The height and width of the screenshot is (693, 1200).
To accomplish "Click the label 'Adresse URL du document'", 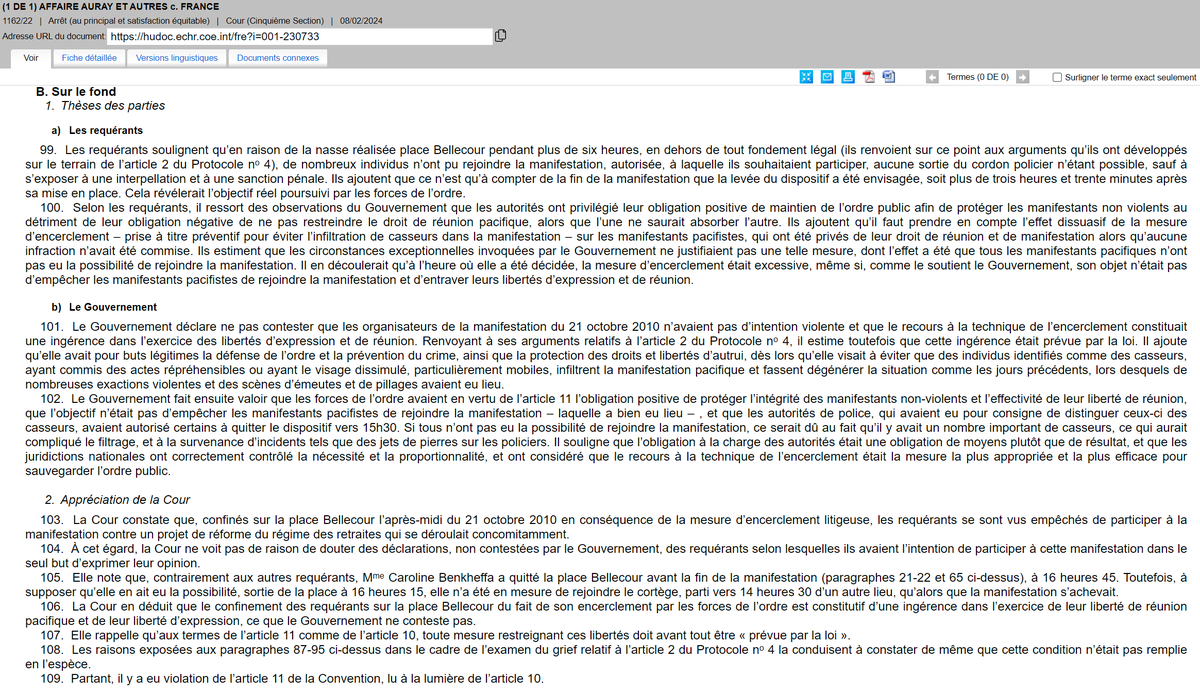I will [53, 36].
